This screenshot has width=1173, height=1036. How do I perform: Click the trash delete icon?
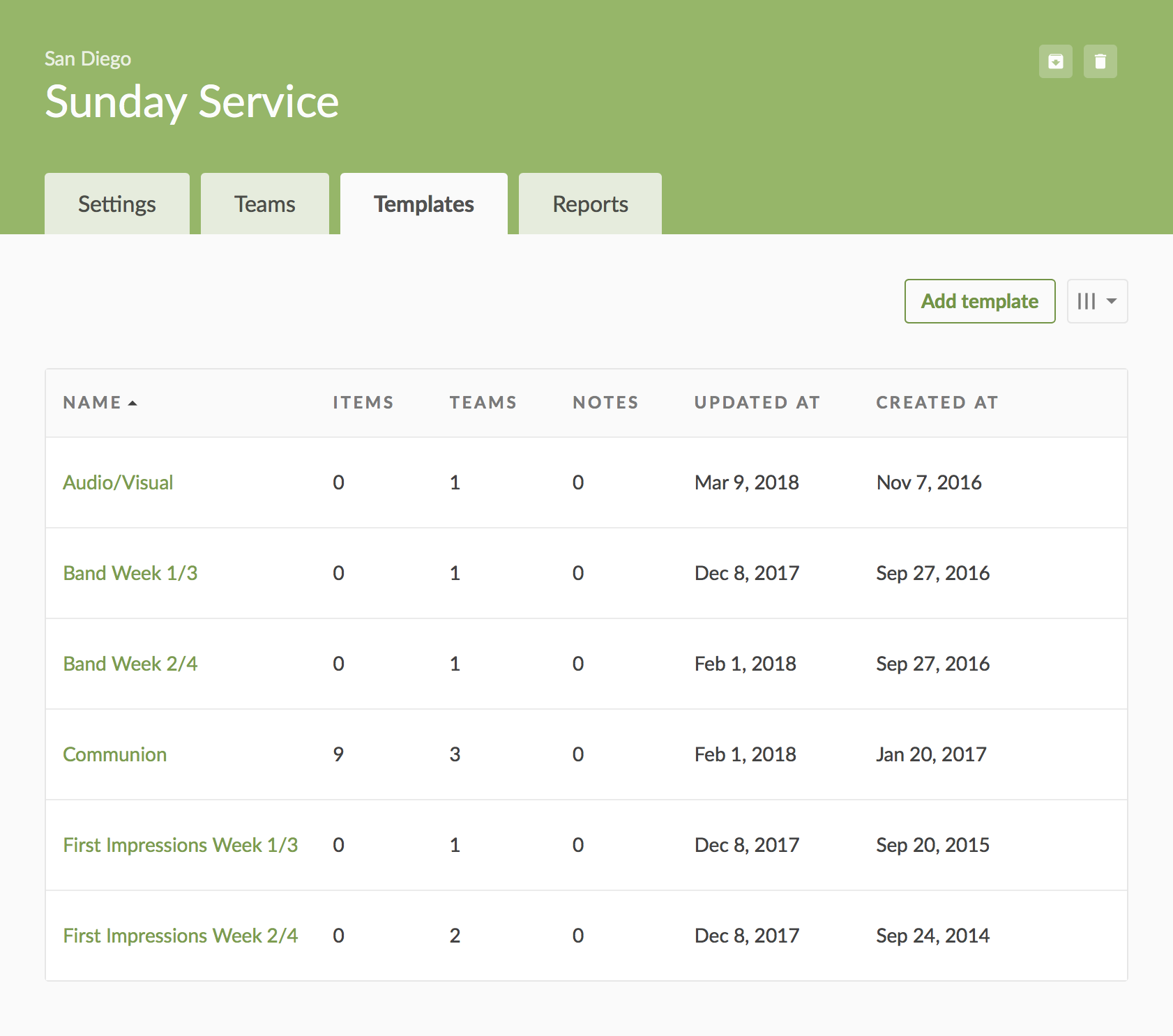[1100, 61]
